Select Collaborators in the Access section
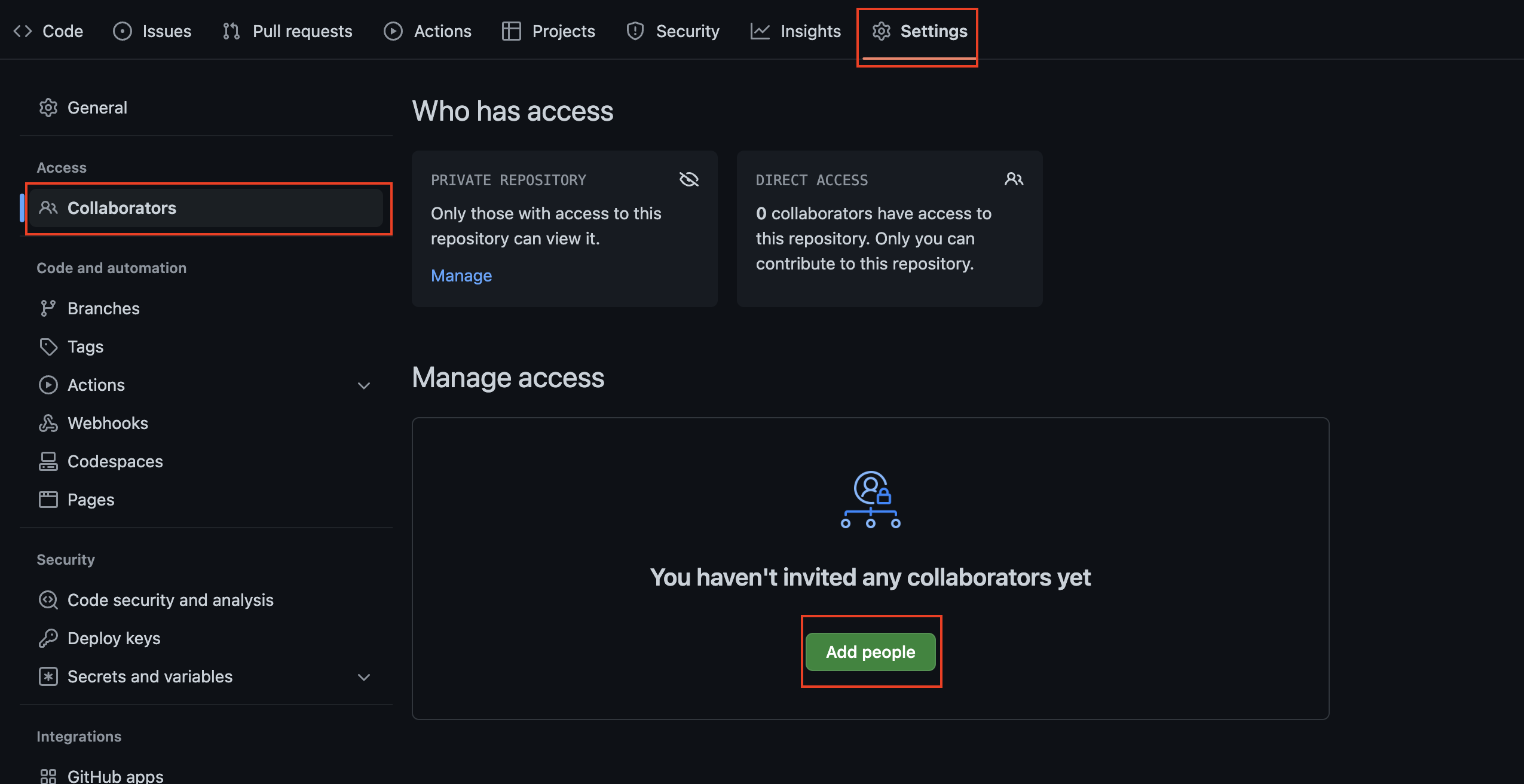 tap(121, 208)
